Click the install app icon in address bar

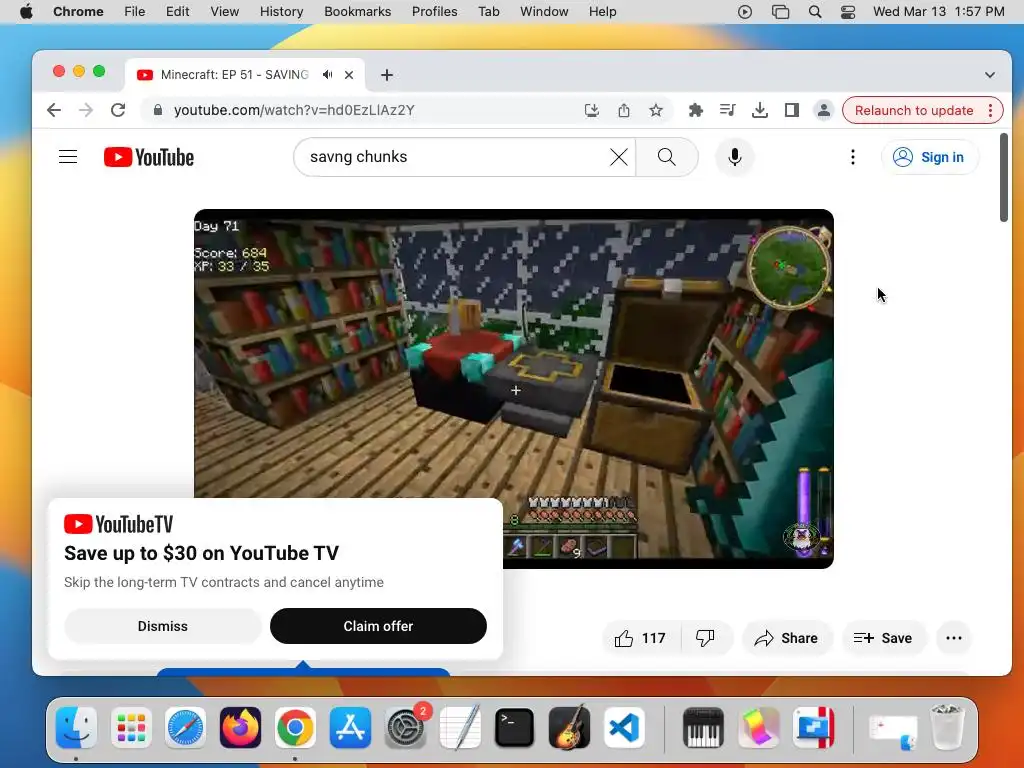(x=592, y=110)
